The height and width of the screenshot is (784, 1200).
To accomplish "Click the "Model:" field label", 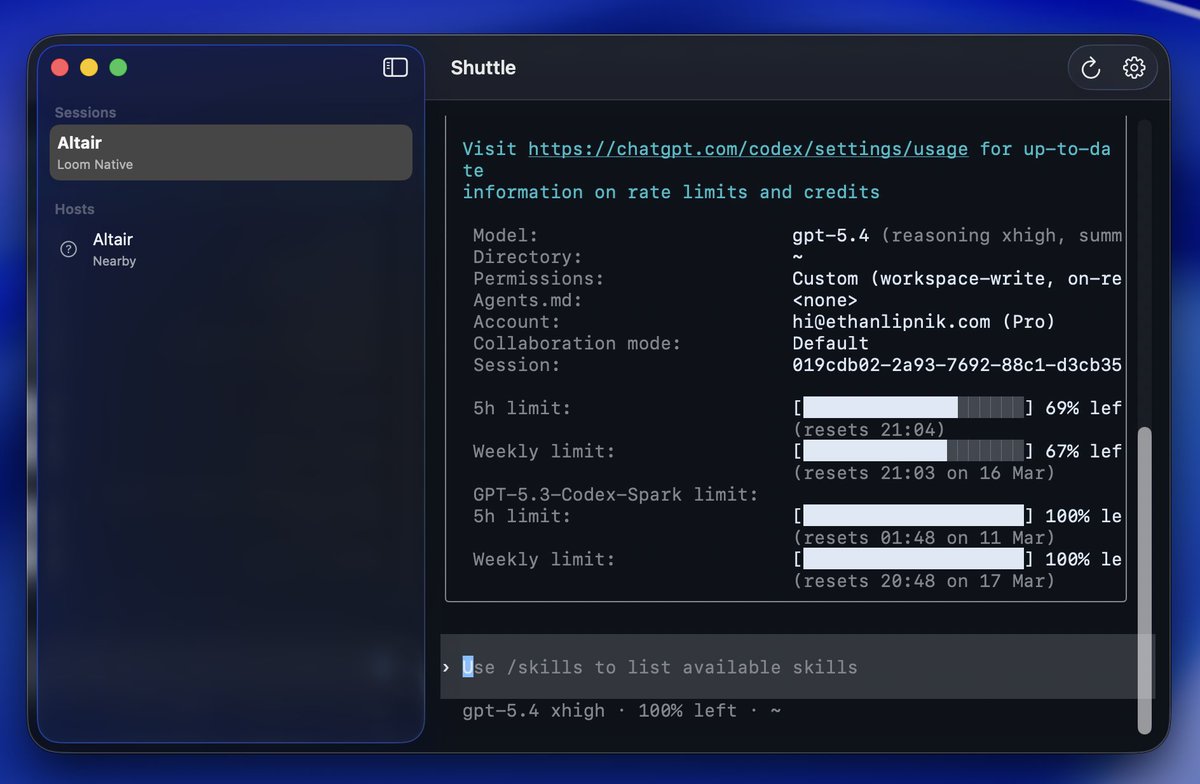I will click(506, 236).
